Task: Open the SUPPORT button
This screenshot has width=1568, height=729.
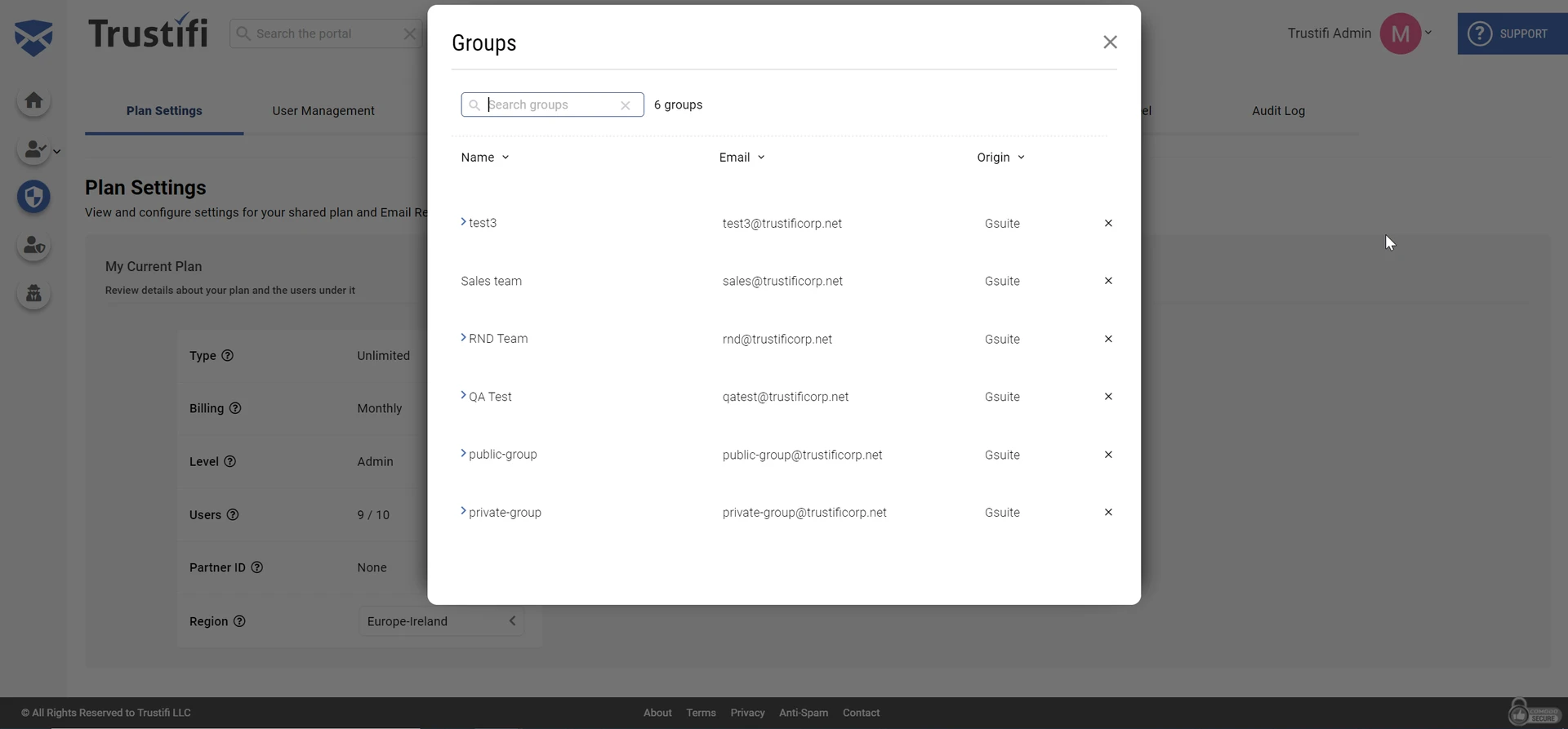Action: click(1512, 33)
